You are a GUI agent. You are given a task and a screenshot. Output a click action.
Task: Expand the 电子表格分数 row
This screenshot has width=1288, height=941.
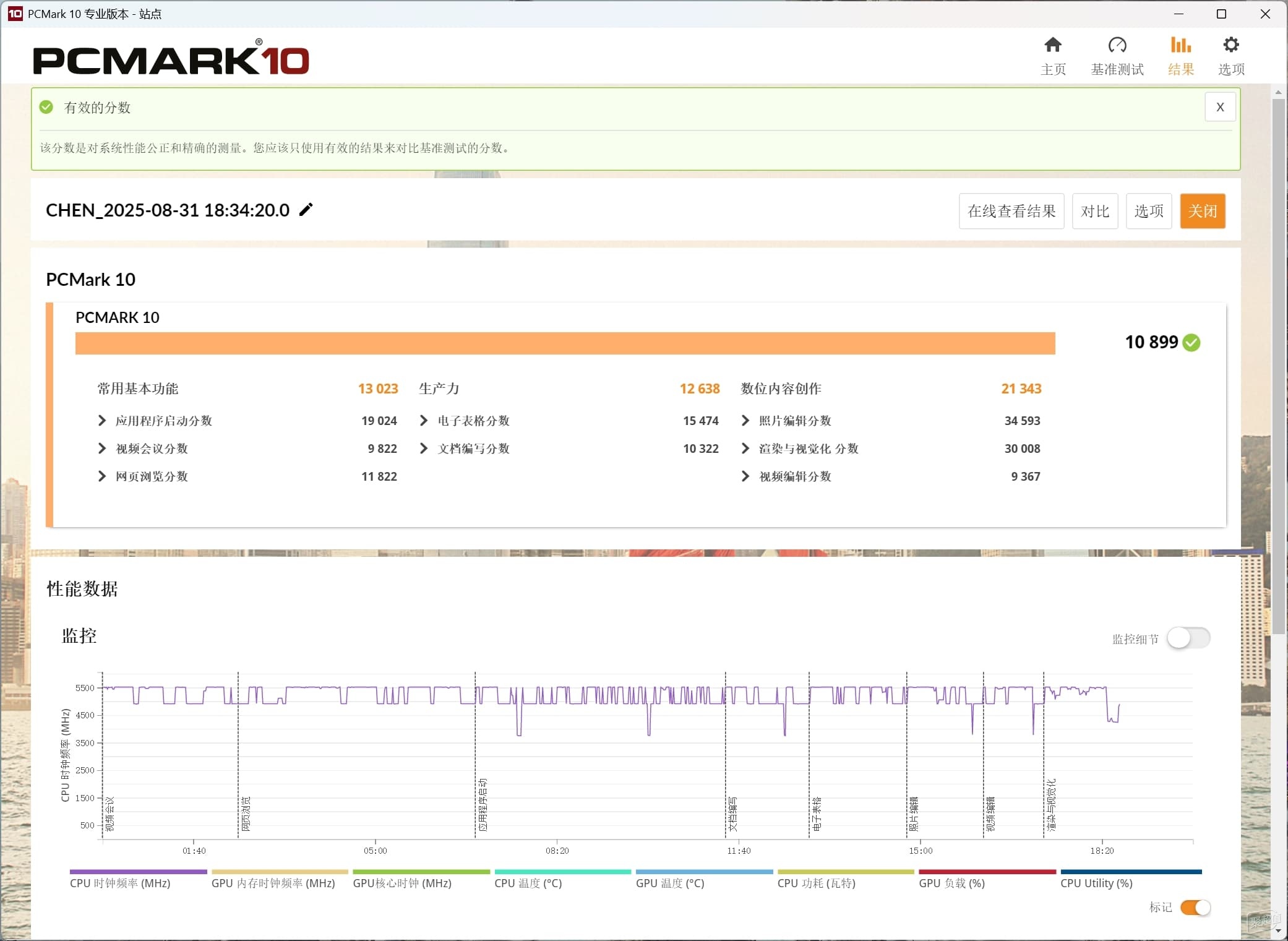[x=424, y=421]
